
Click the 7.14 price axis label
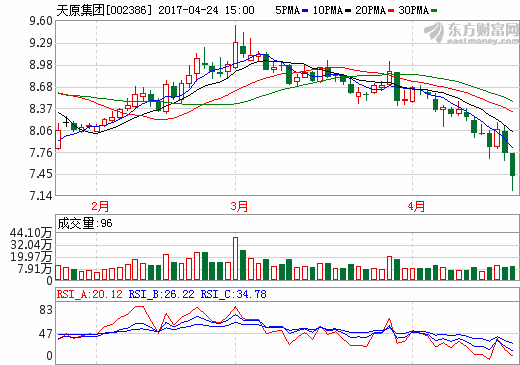tap(41, 196)
